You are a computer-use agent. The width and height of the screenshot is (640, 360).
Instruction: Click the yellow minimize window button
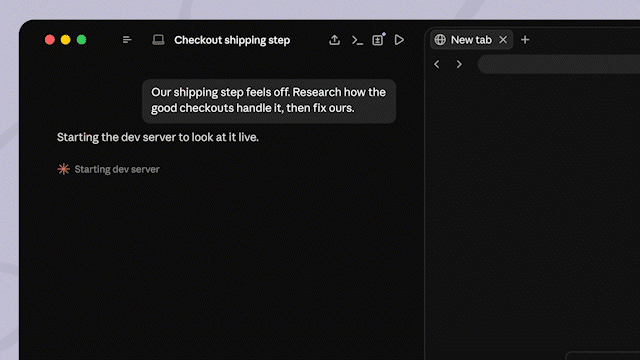(65, 40)
